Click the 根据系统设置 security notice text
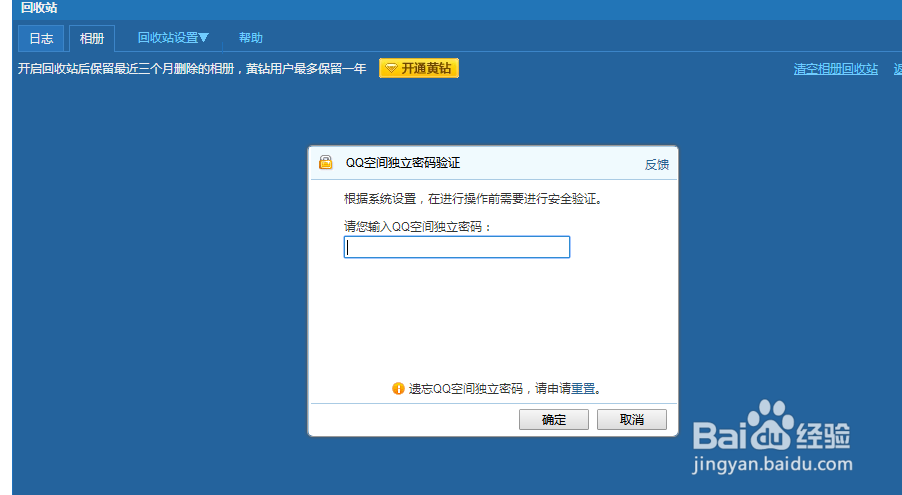 coord(473,199)
